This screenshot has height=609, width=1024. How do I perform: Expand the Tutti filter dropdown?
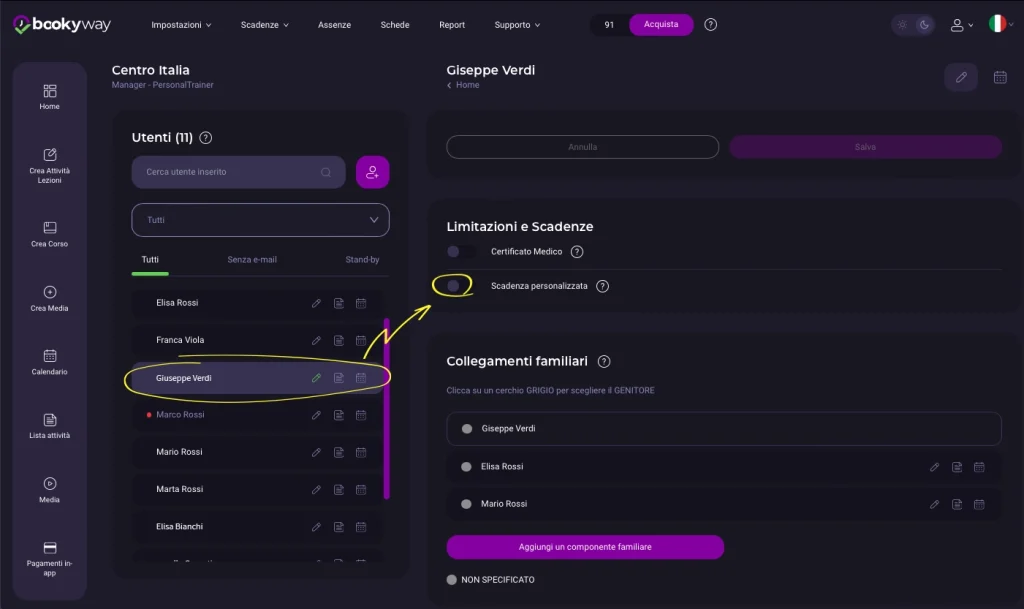[260, 220]
